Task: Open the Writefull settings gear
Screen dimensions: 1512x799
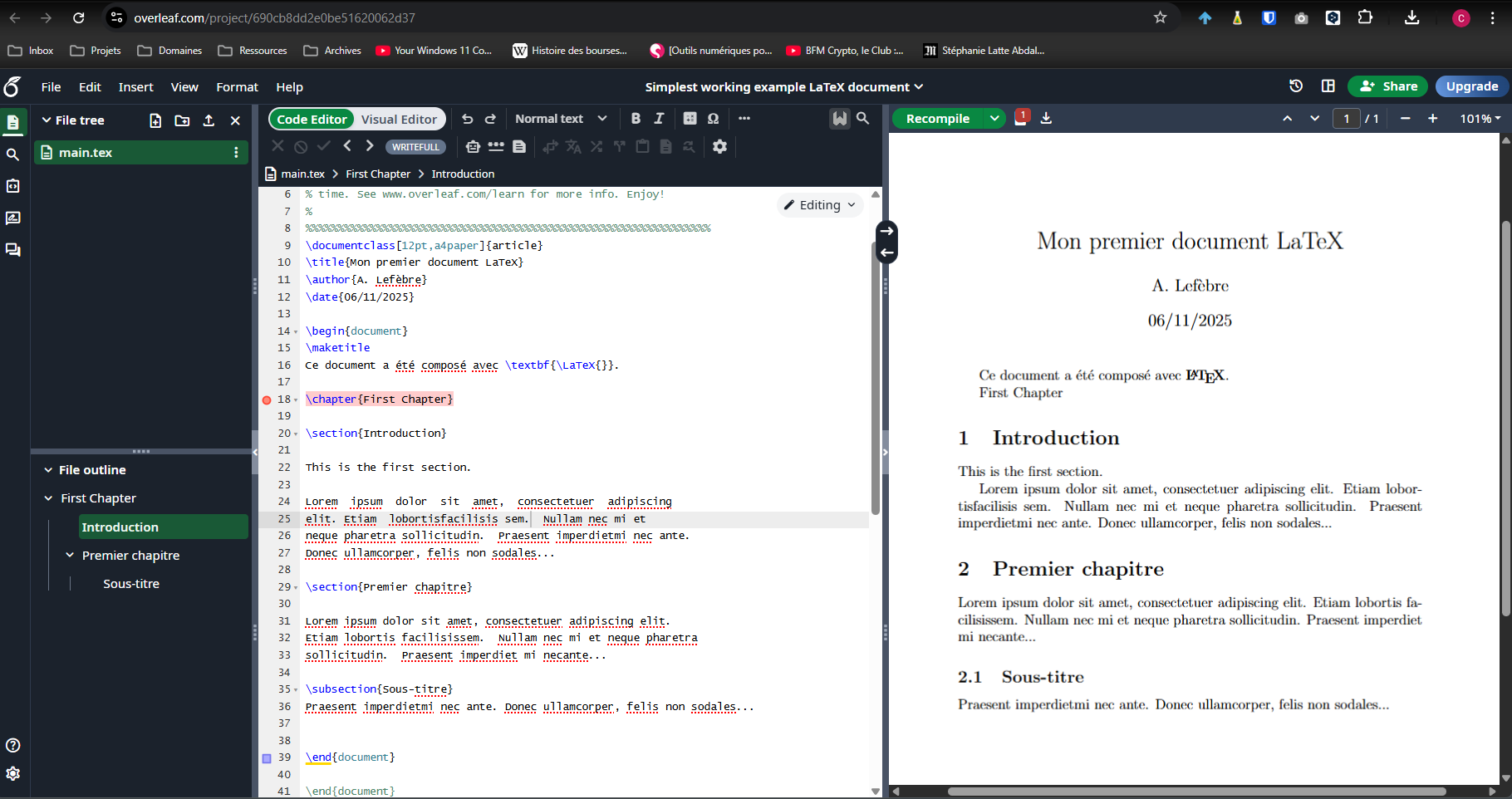Action: pos(719,146)
